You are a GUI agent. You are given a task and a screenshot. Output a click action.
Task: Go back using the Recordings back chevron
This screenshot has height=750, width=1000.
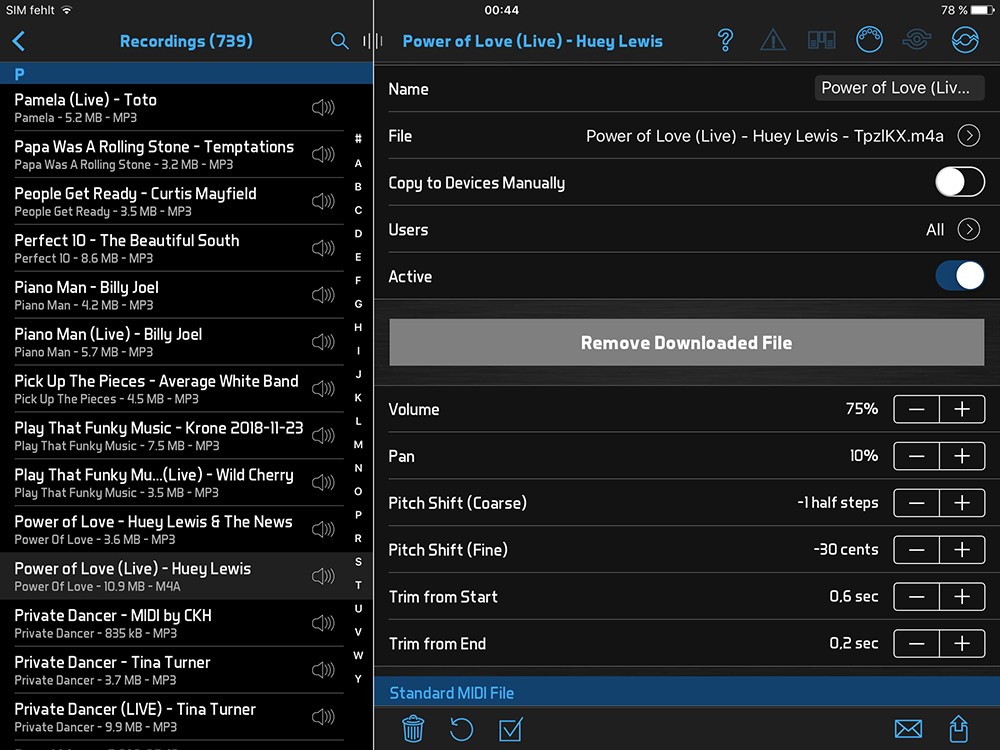coord(19,41)
